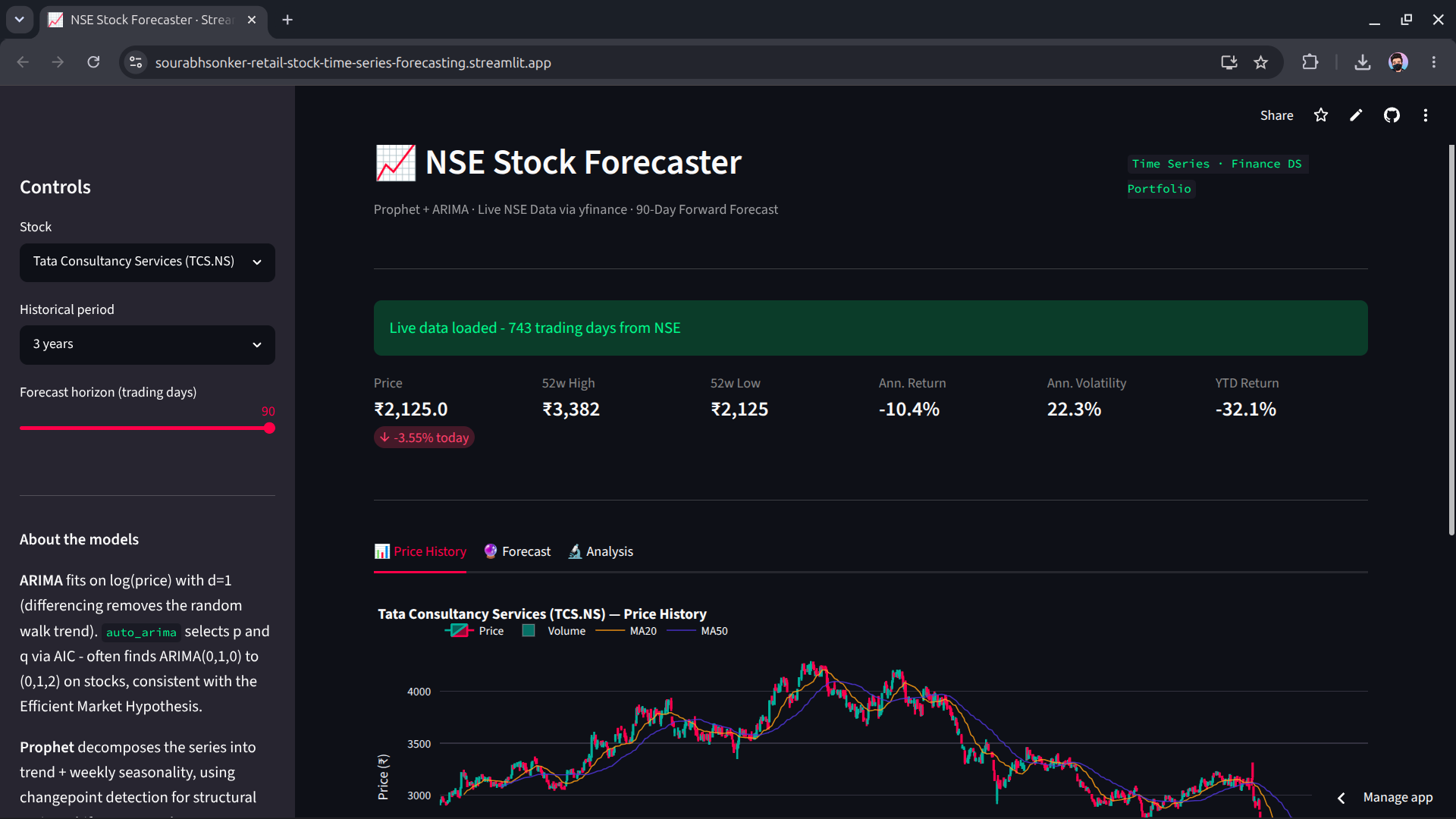This screenshot has height=819, width=1456.
Task: Switch to the Forecast tab
Action: [x=517, y=552]
